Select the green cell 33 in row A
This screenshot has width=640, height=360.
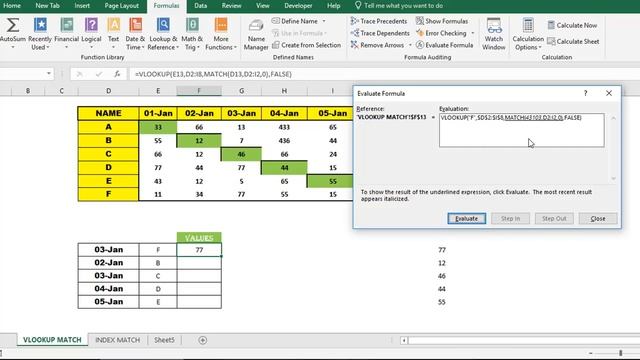[x=158, y=127]
